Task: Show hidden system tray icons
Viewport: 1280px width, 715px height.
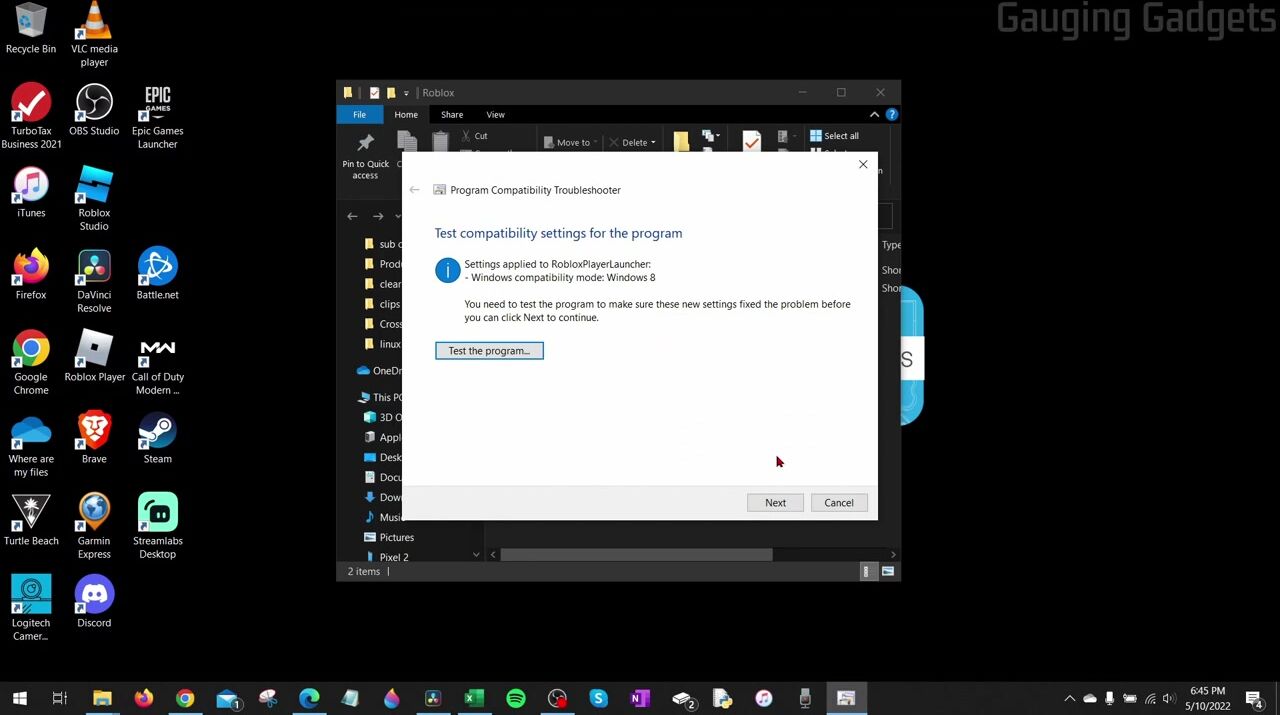Action: (x=1069, y=698)
